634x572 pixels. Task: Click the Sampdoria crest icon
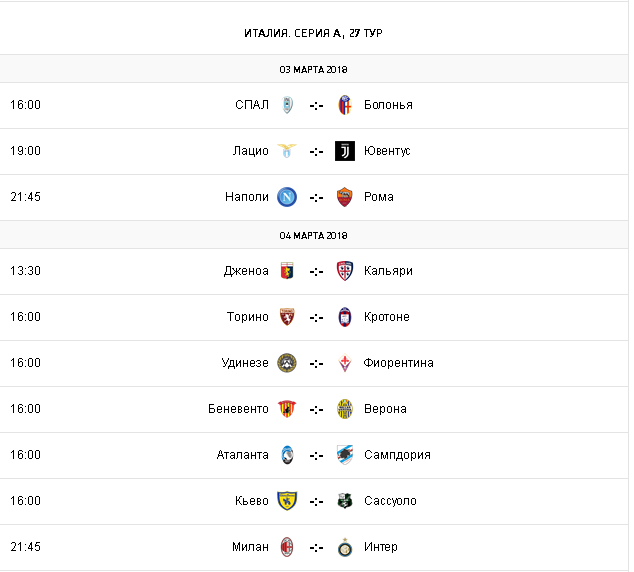click(x=345, y=455)
